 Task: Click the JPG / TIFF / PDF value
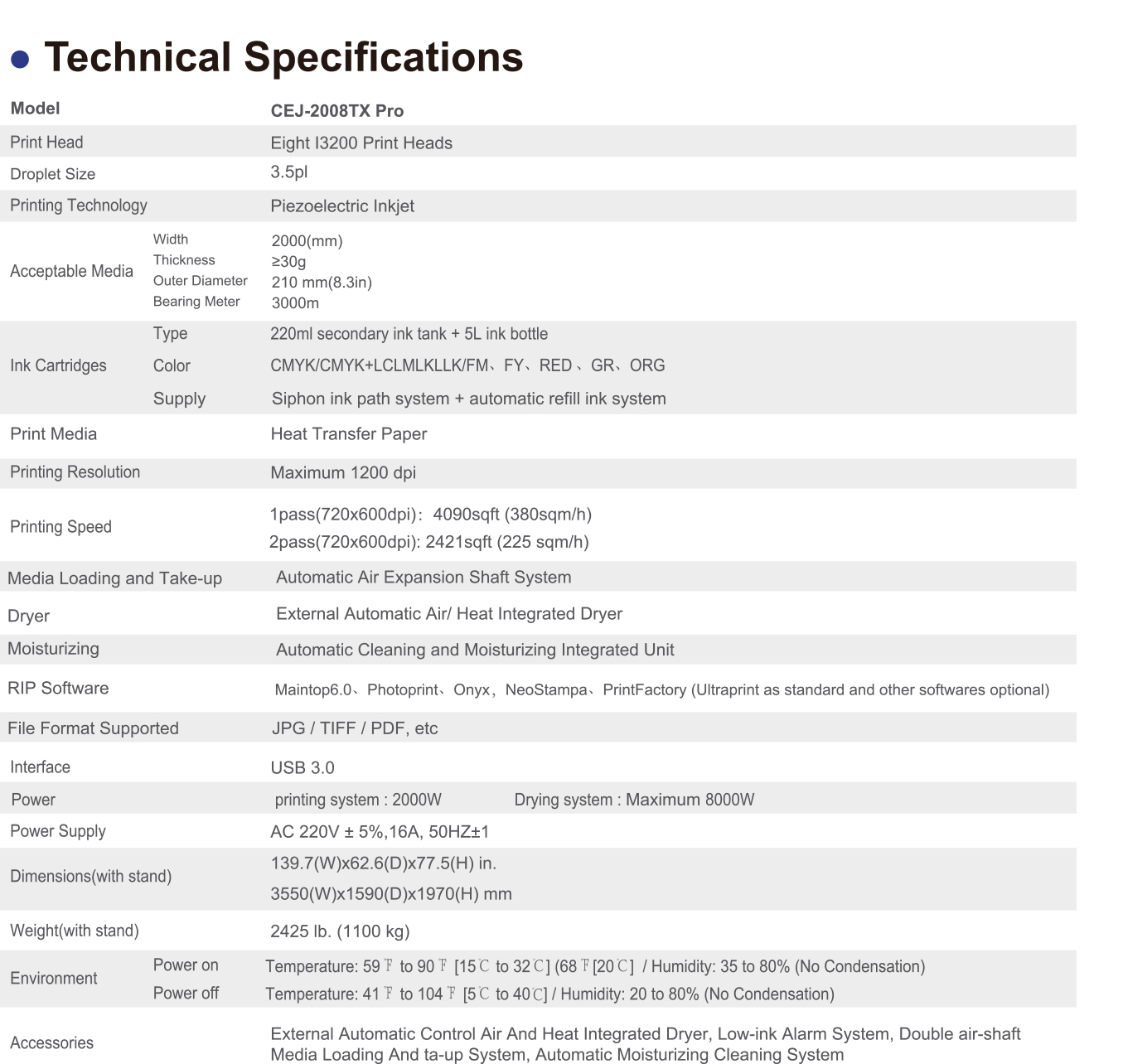[x=355, y=728]
